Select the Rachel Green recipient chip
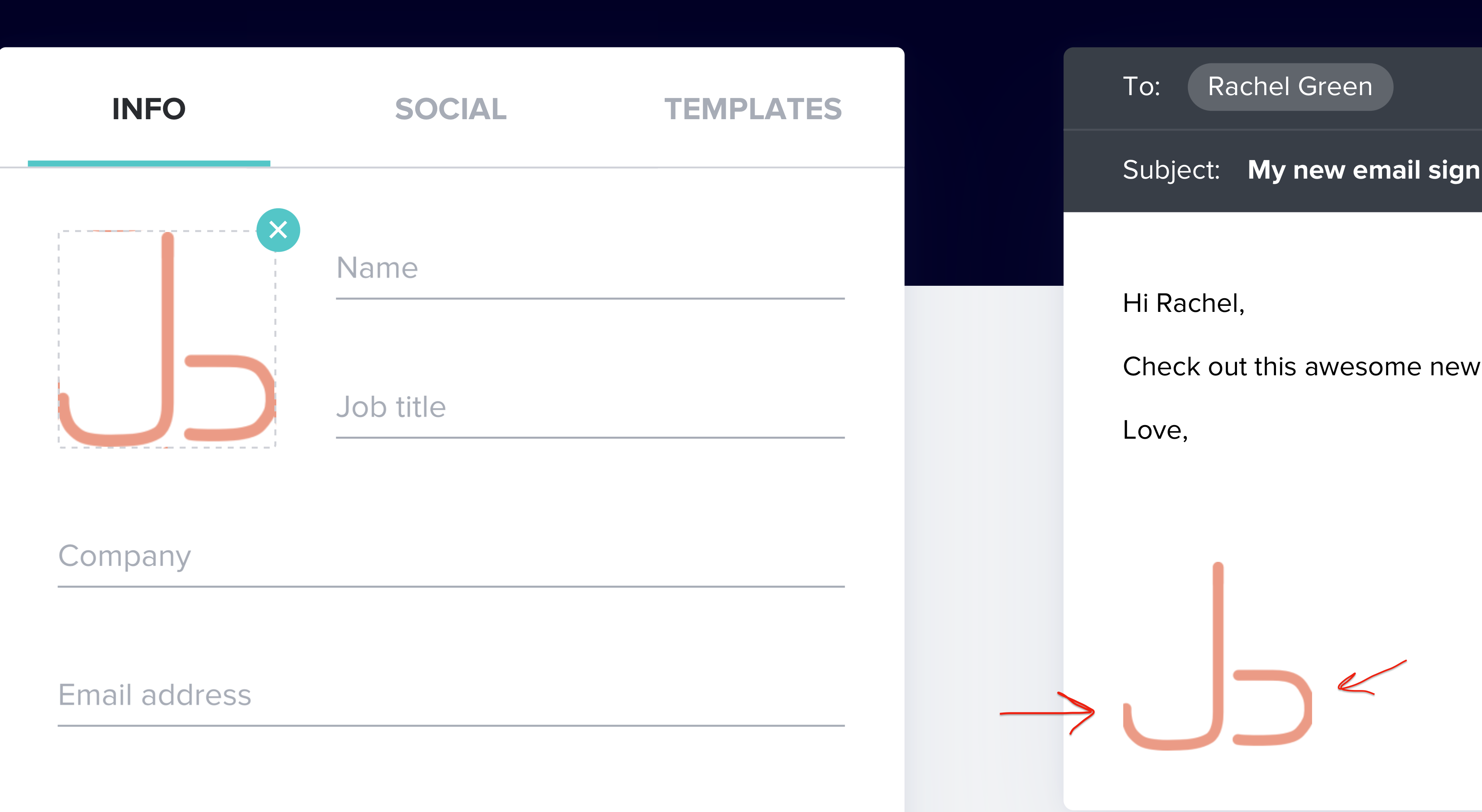The image size is (1482, 812). click(1290, 87)
